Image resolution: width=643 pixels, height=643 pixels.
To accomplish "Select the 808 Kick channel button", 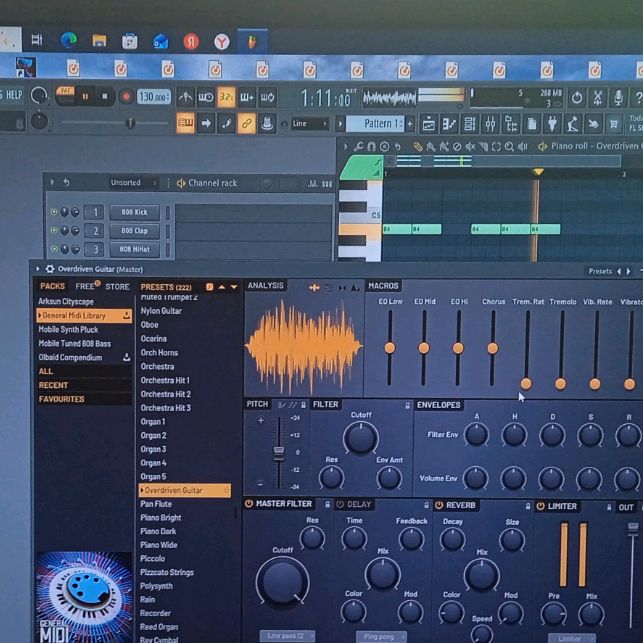I will (x=135, y=212).
